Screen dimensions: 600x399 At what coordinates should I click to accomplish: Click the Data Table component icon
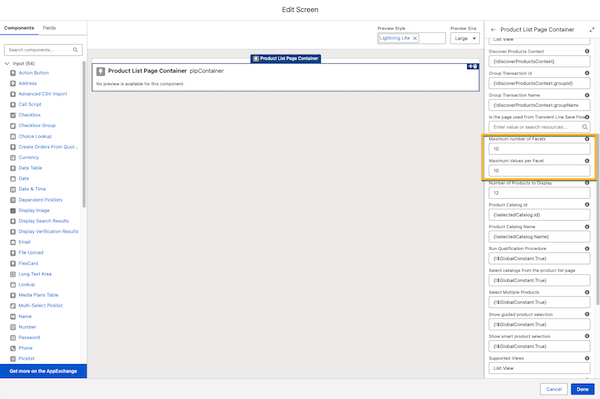click(x=13, y=168)
